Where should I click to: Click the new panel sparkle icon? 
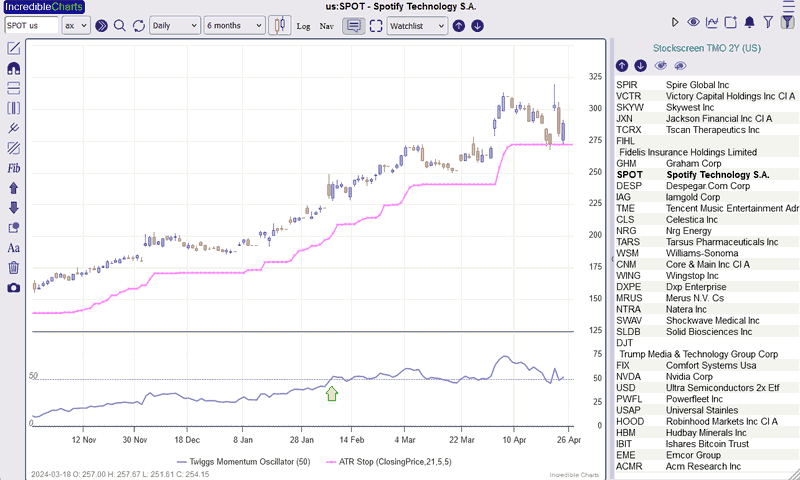tap(731, 22)
